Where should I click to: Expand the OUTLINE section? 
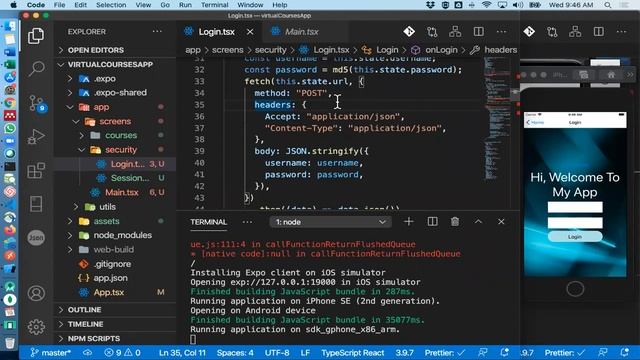pyautogui.click(x=84, y=310)
